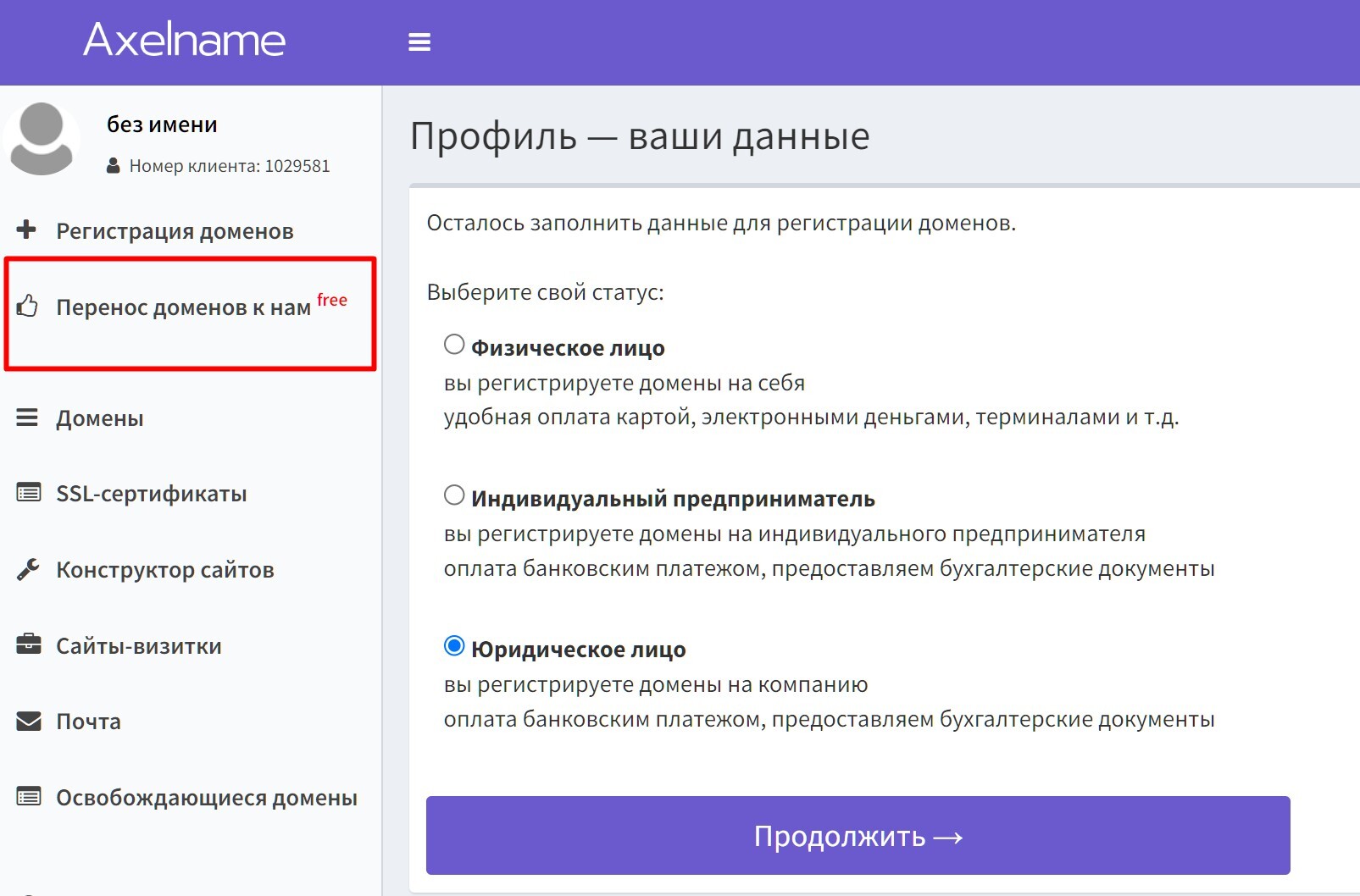Click the thumbs-up domain transfer icon

[27, 306]
